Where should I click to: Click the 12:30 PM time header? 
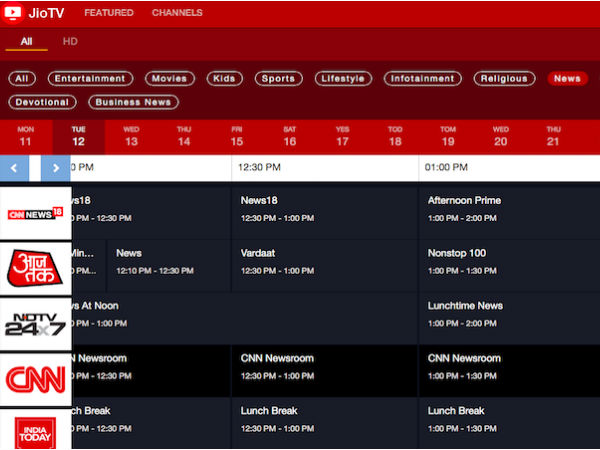tap(325, 168)
